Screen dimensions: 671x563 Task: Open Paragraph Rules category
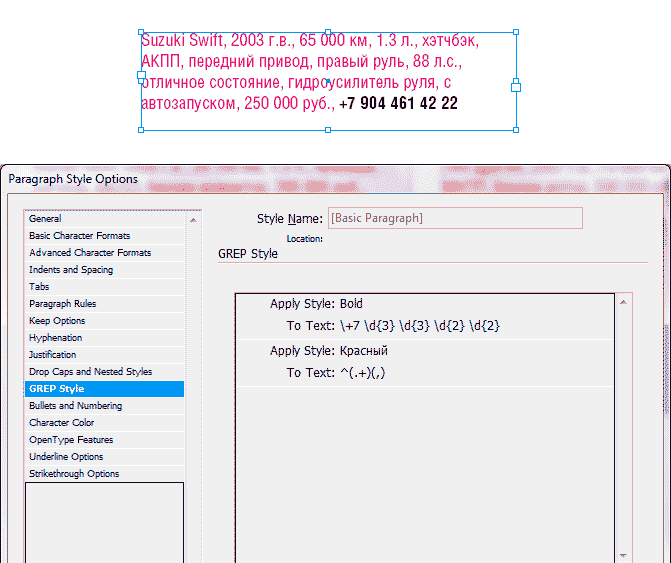104,304
